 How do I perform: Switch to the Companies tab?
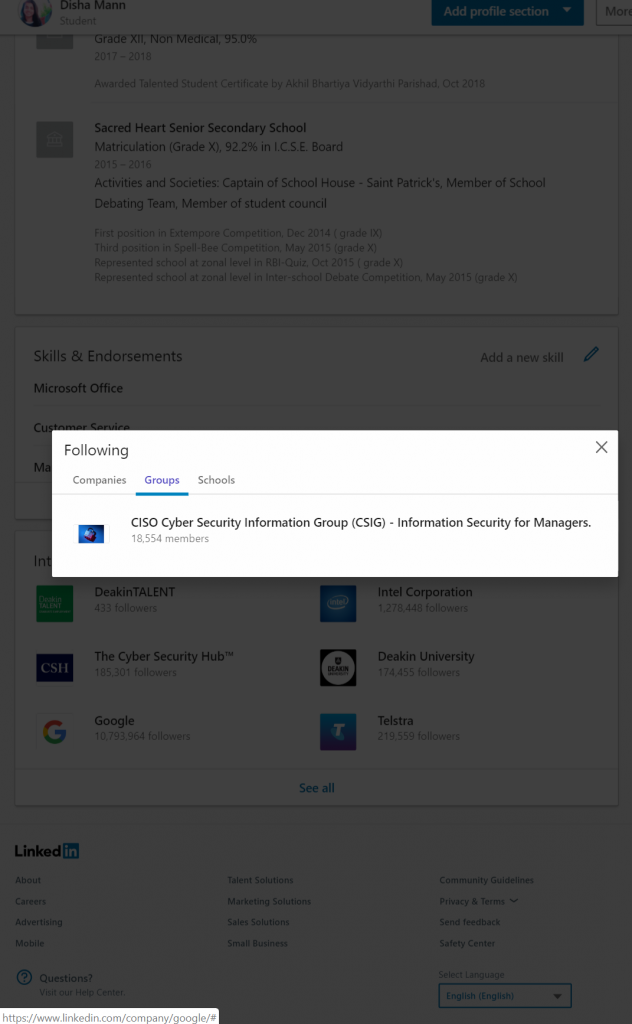(x=99, y=480)
